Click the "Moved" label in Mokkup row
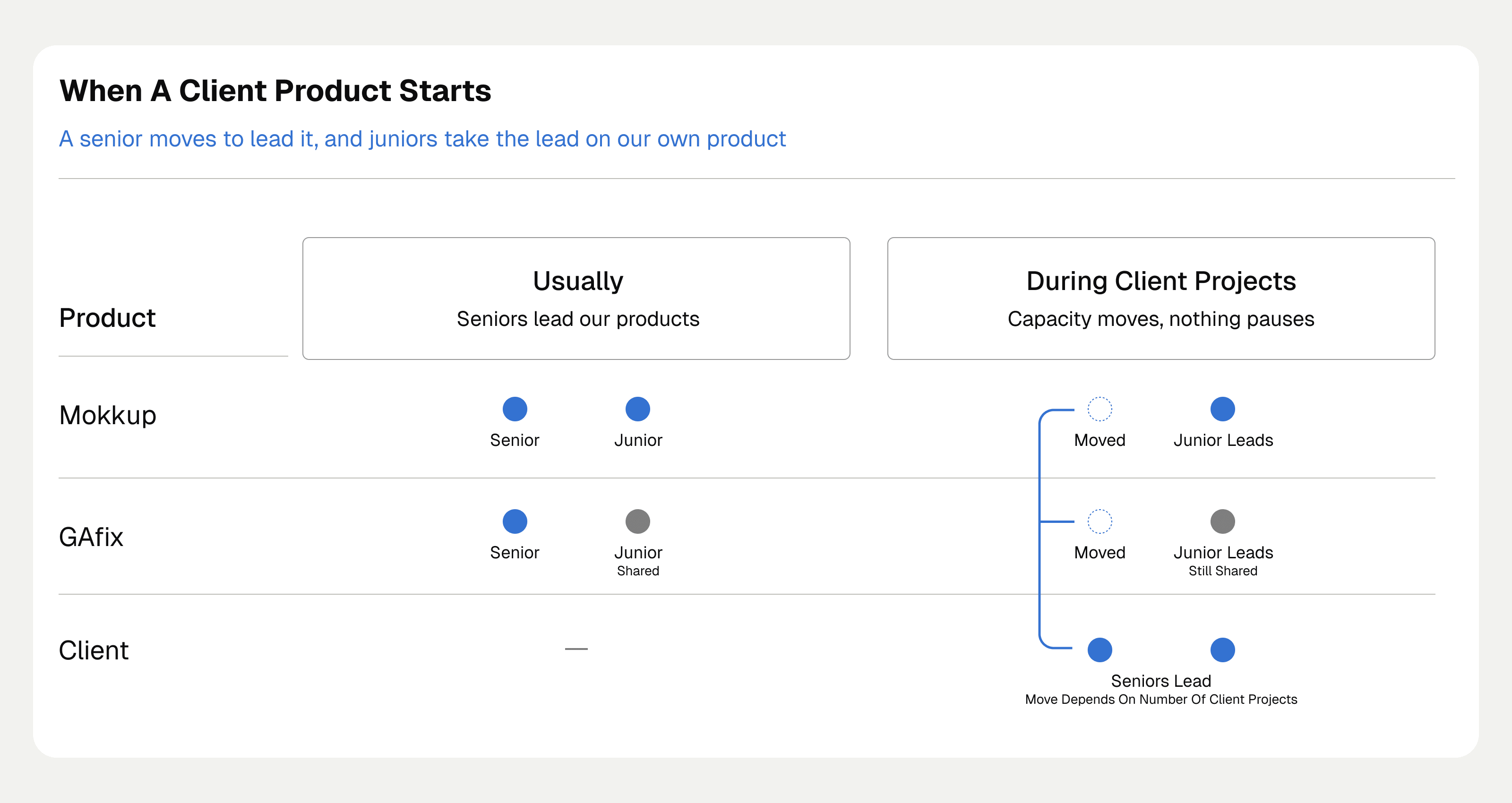 click(x=1100, y=440)
